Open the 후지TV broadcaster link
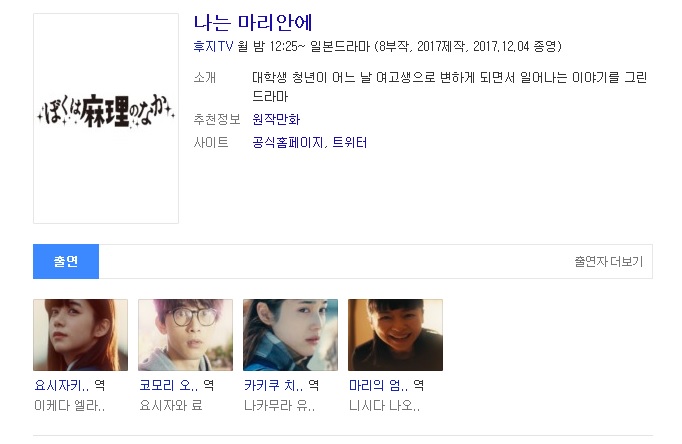 [213, 46]
